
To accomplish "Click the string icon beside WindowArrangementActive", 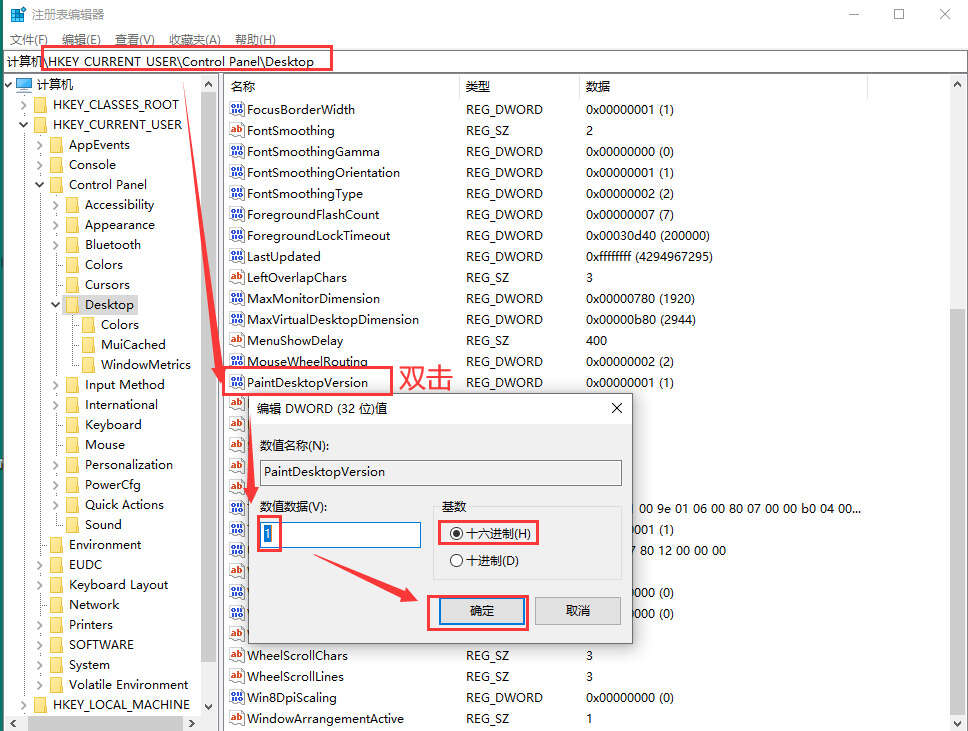I will (x=236, y=718).
